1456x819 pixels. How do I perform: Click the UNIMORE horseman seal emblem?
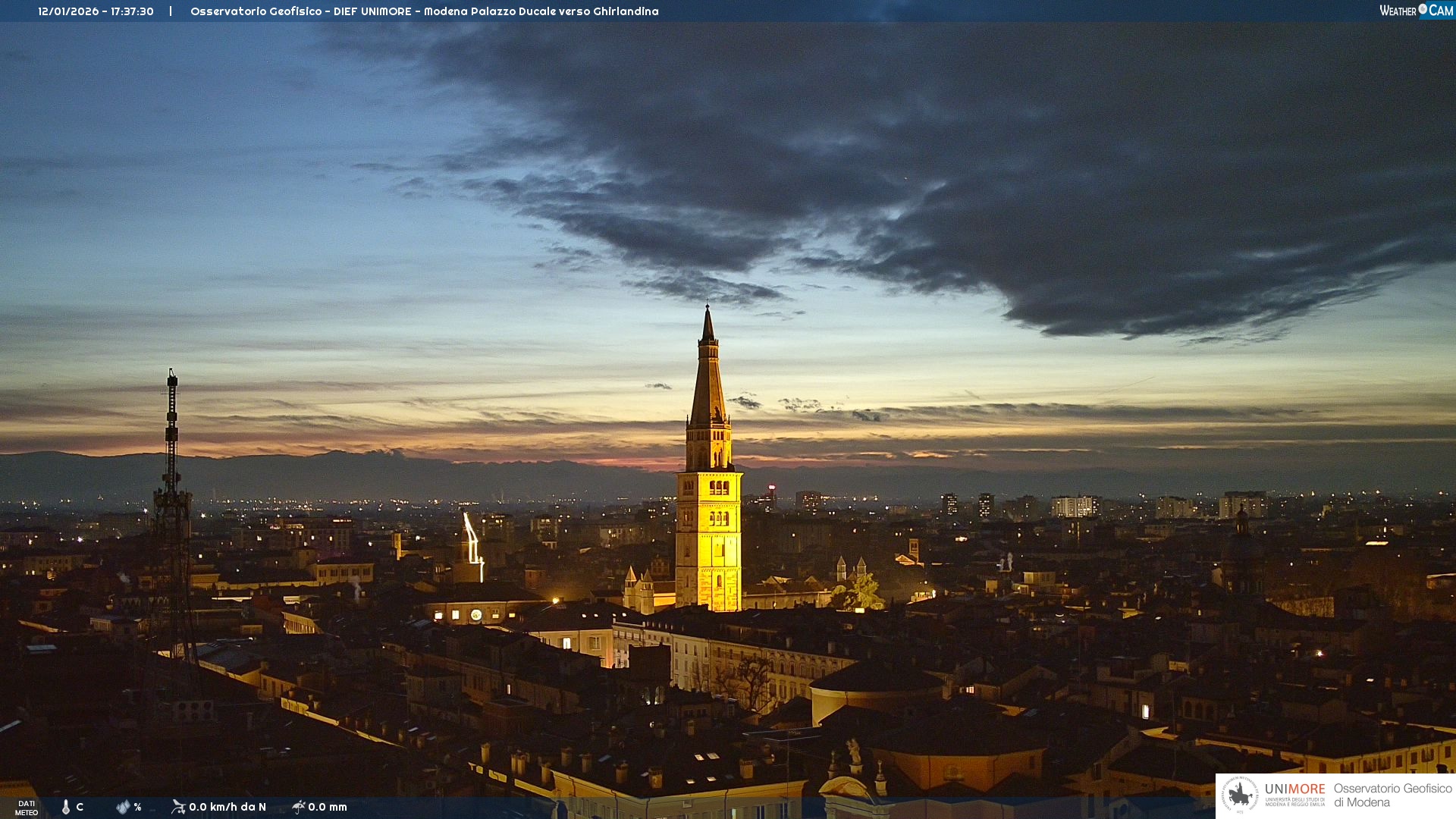[1241, 795]
